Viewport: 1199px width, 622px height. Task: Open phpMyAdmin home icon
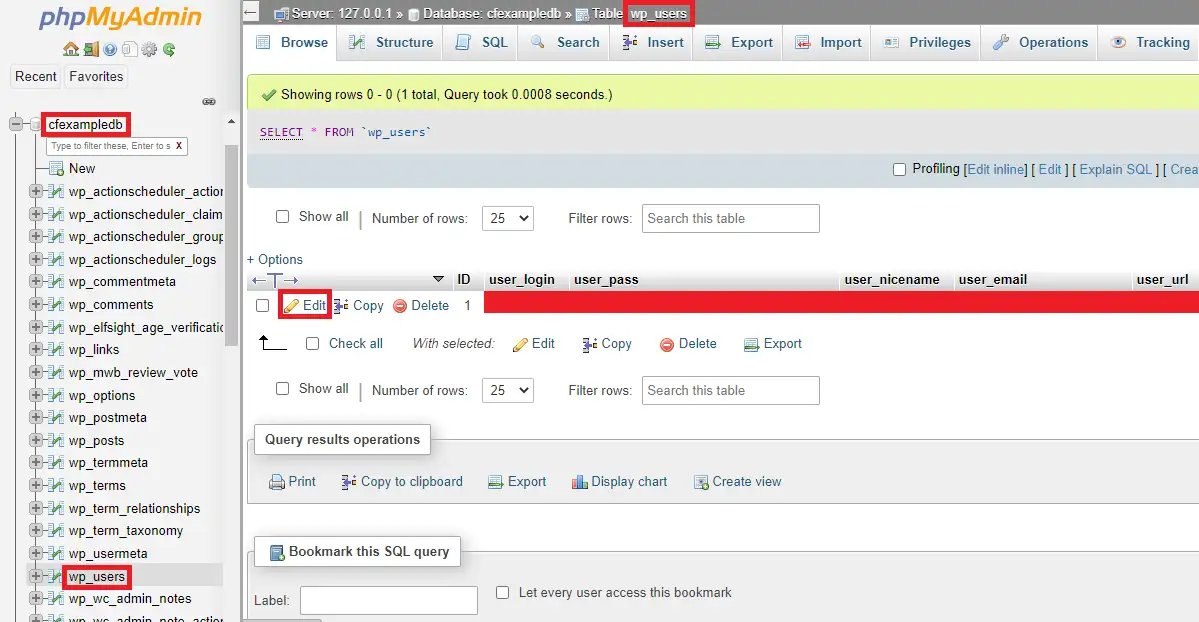[x=71, y=50]
